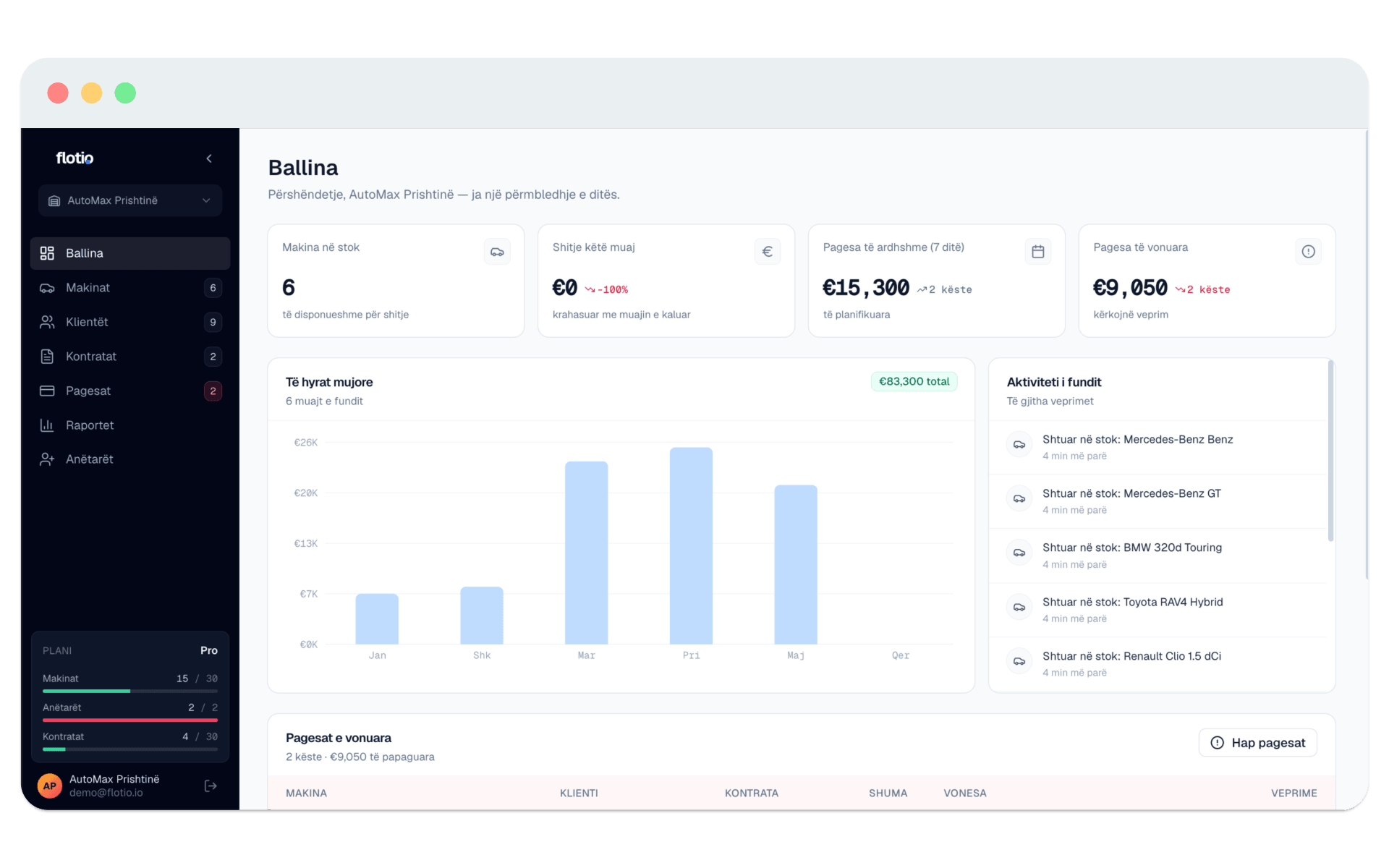Click the VEPRIME column header
Image resolution: width=1389 pixels, height=868 pixels.
pos(1294,793)
